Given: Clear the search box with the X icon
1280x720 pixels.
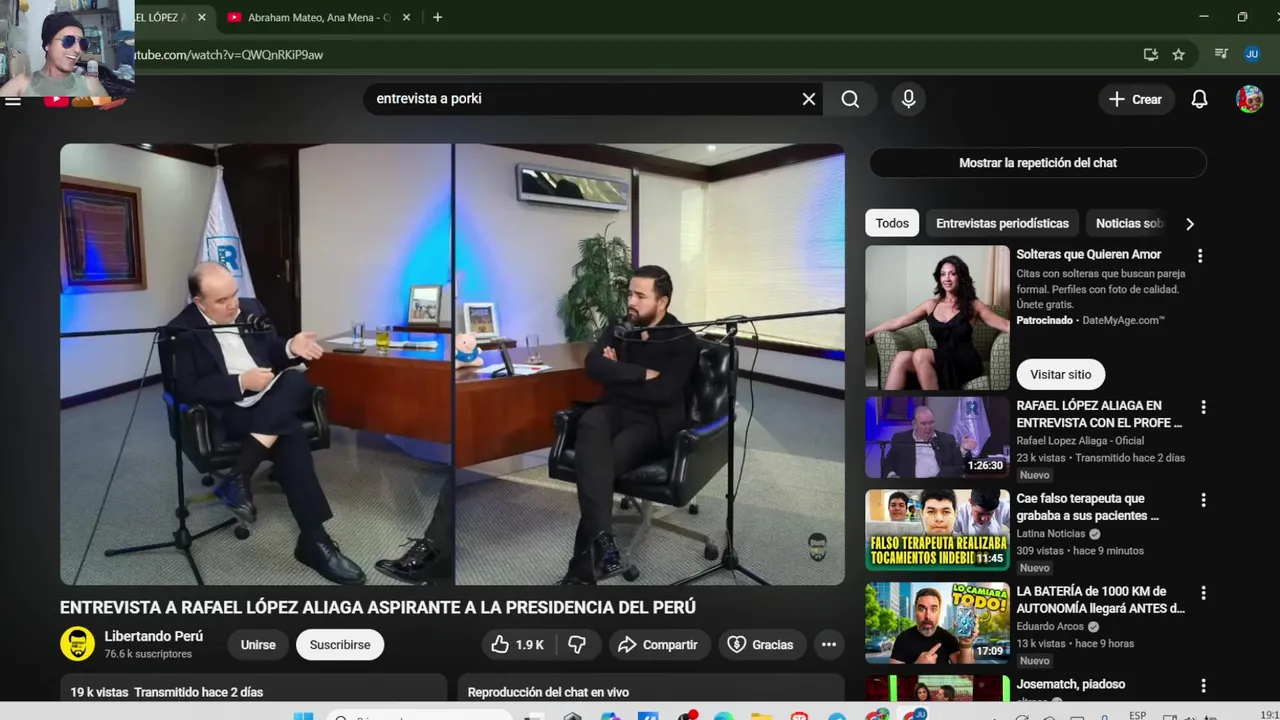Looking at the screenshot, I should click(x=809, y=99).
